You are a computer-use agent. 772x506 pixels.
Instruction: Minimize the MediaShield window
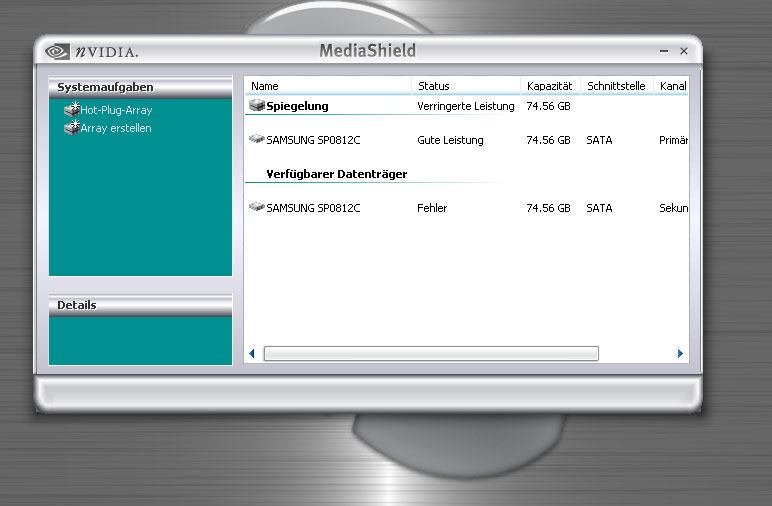point(664,51)
